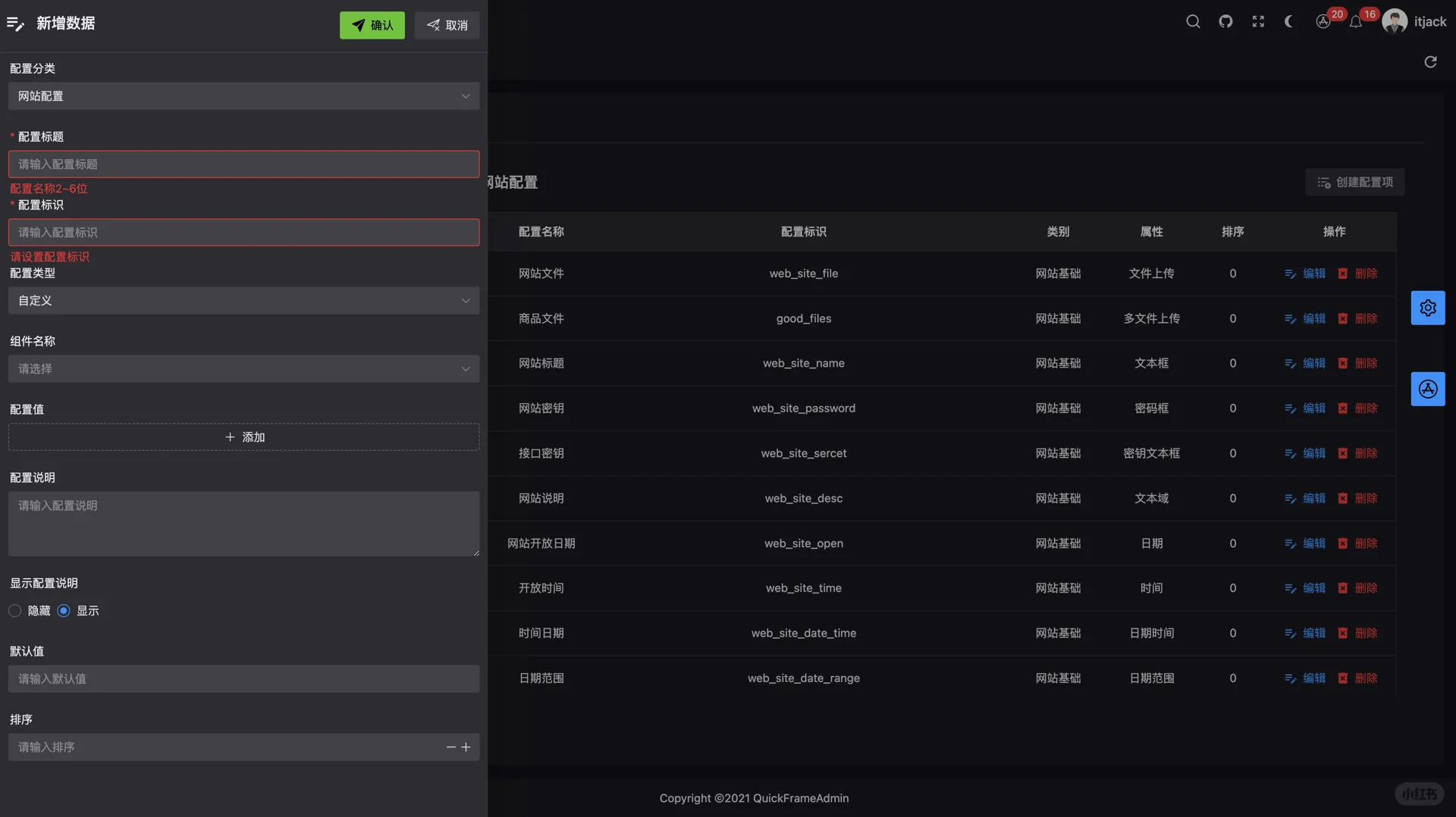Click the plus icon in 排序 field
The image size is (1456, 817).
(466, 747)
